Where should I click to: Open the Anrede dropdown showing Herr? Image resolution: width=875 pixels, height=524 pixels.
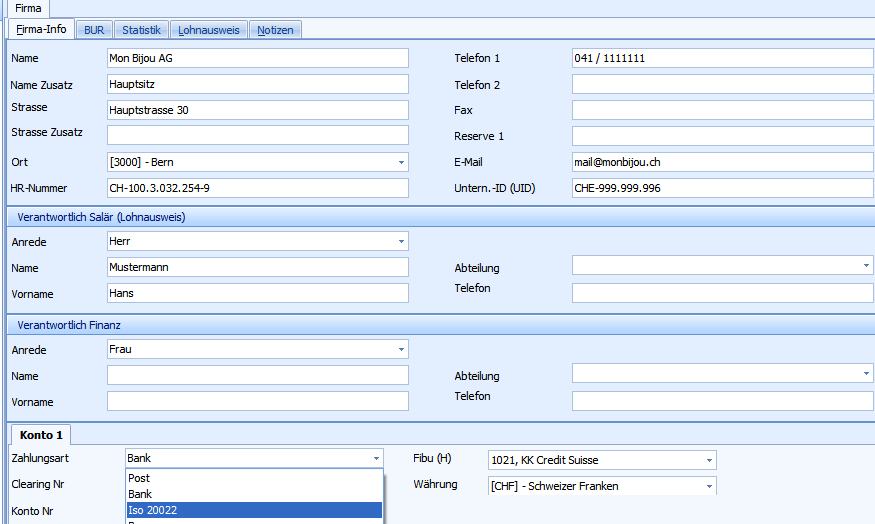coord(401,241)
